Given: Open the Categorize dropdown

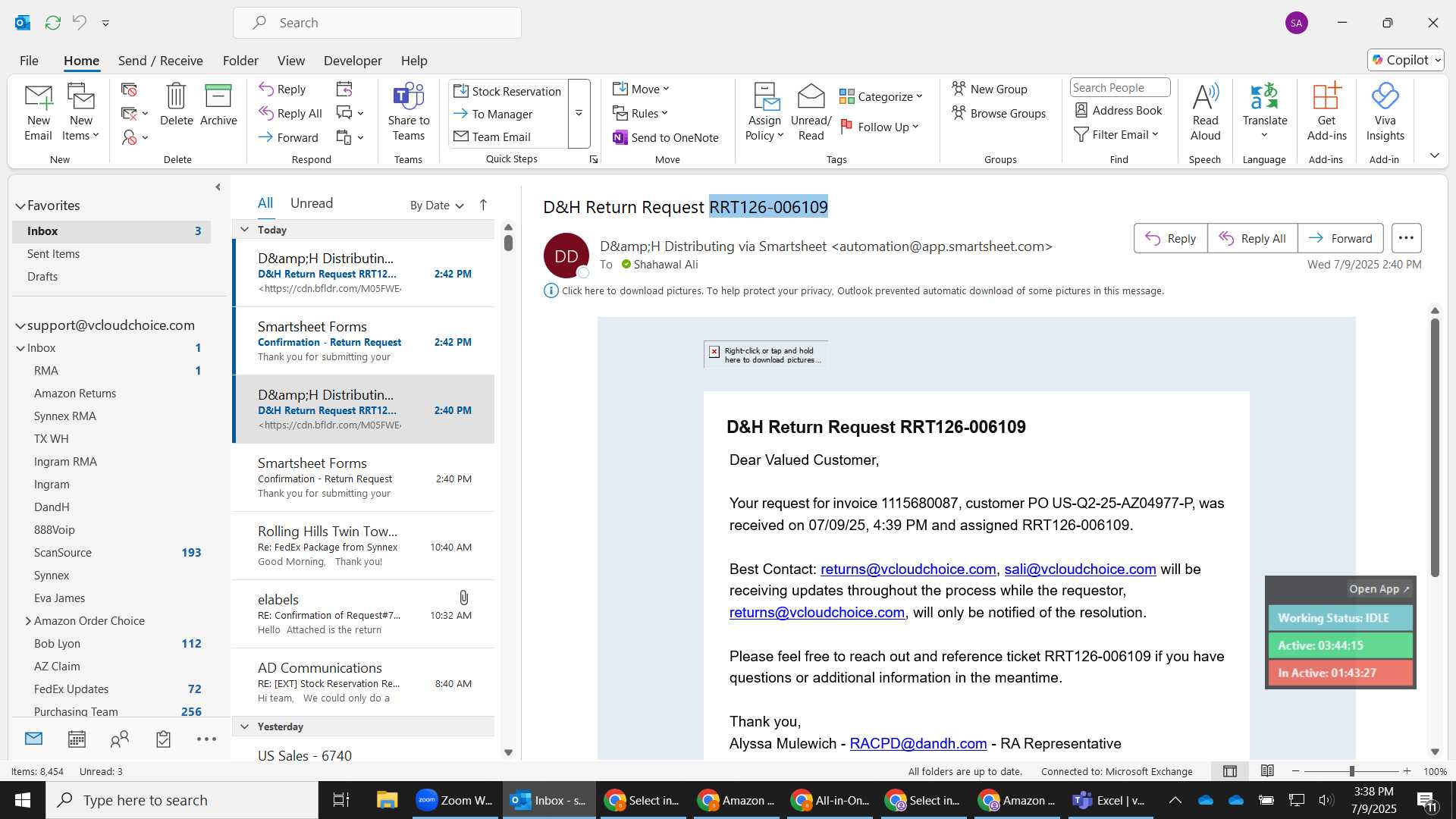Looking at the screenshot, I should coord(881,96).
